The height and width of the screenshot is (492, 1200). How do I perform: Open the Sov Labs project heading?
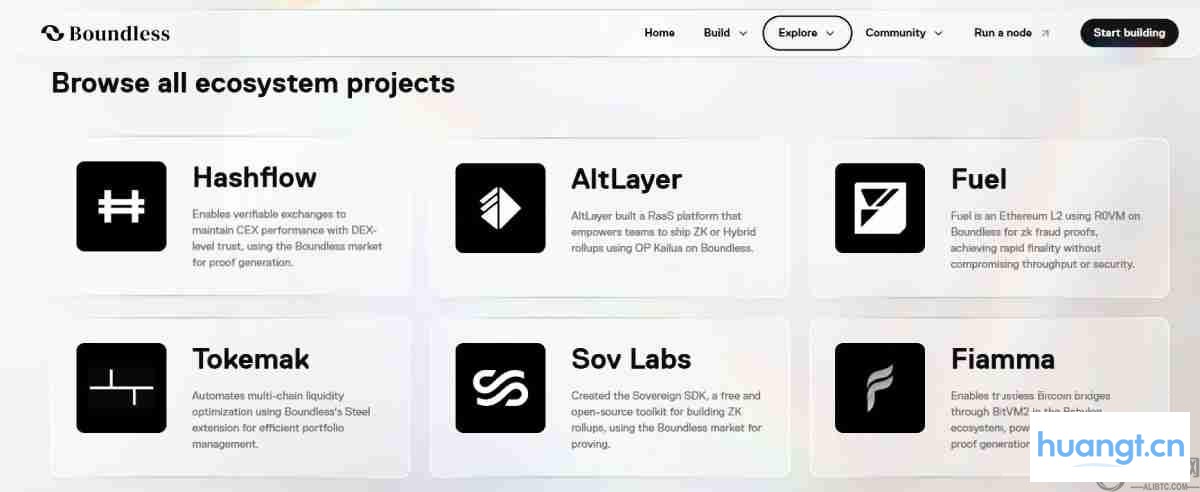(x=631, y=359)
